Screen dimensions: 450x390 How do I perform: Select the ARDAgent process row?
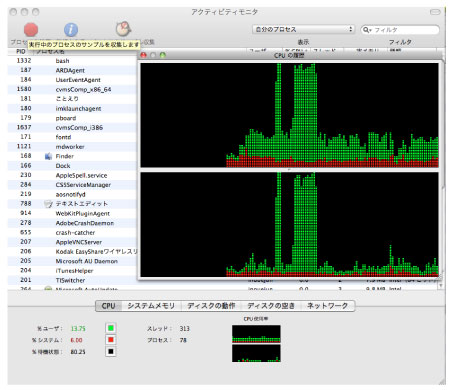pos(72,70)
